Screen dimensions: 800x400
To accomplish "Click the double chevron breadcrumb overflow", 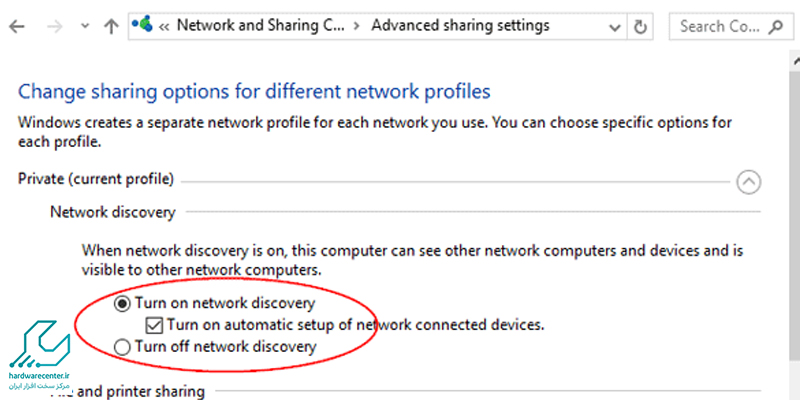I will click(164, 26).
